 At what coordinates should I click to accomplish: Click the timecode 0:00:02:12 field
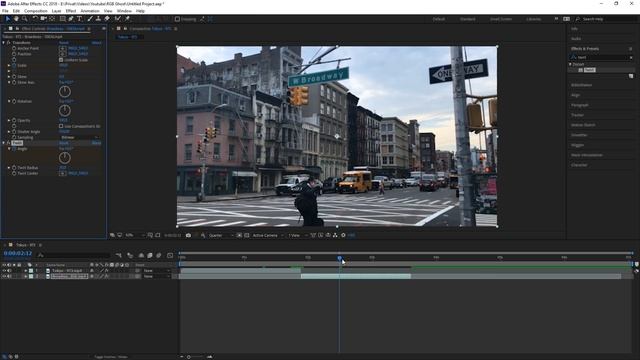click(x=18, y=253)
